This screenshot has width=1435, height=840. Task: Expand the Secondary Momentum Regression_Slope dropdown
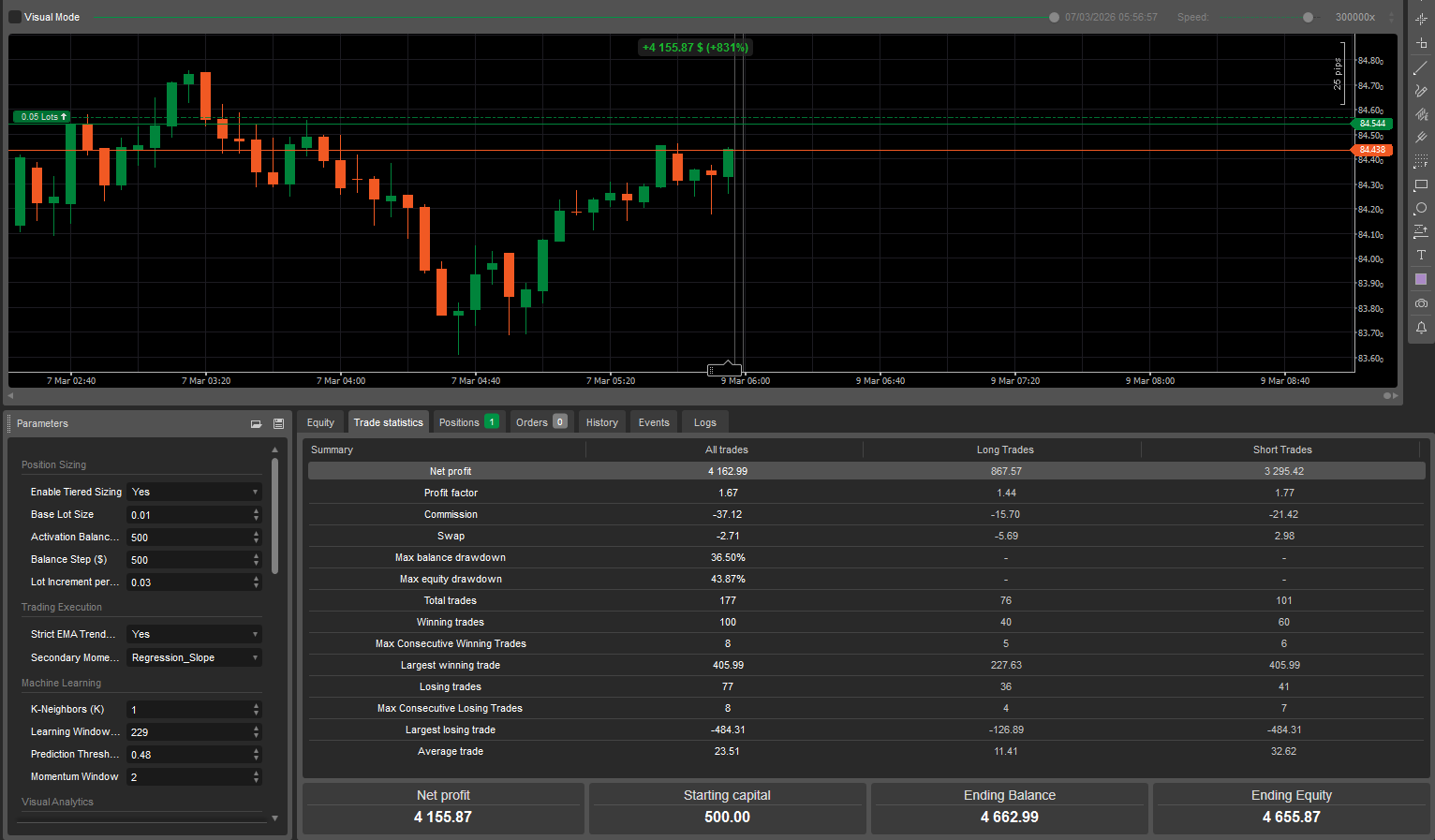tap(194, 657)
